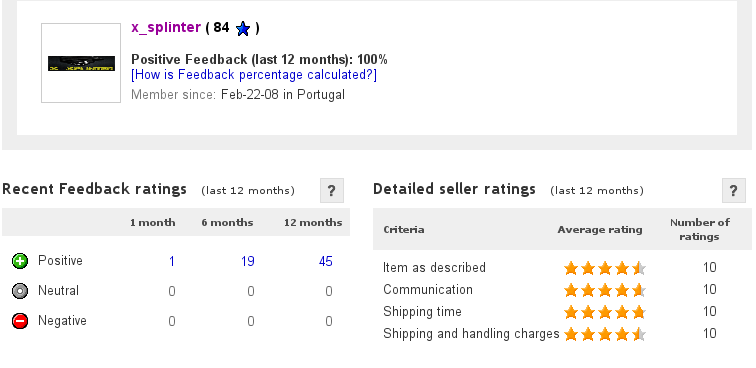Click Item as described star rating
756x368 pixels.
tap(605, 268)
